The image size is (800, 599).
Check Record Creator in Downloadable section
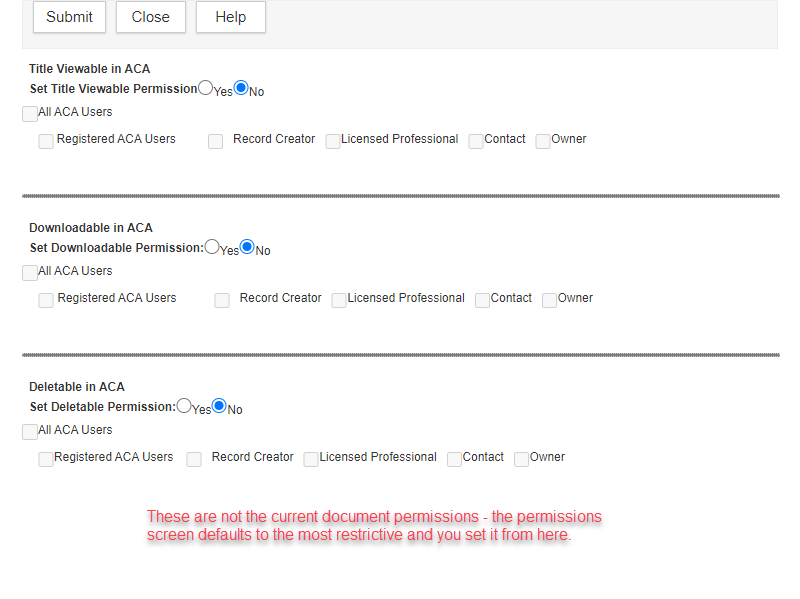[x=222, y=300]
